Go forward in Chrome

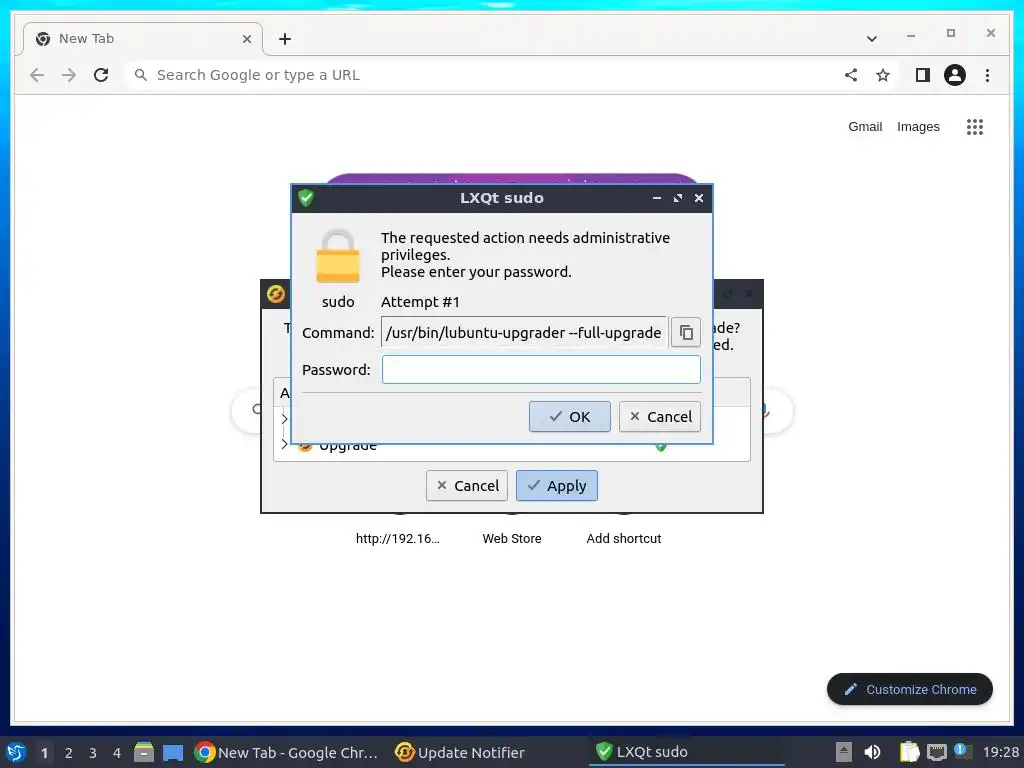[x=69, y=75]
